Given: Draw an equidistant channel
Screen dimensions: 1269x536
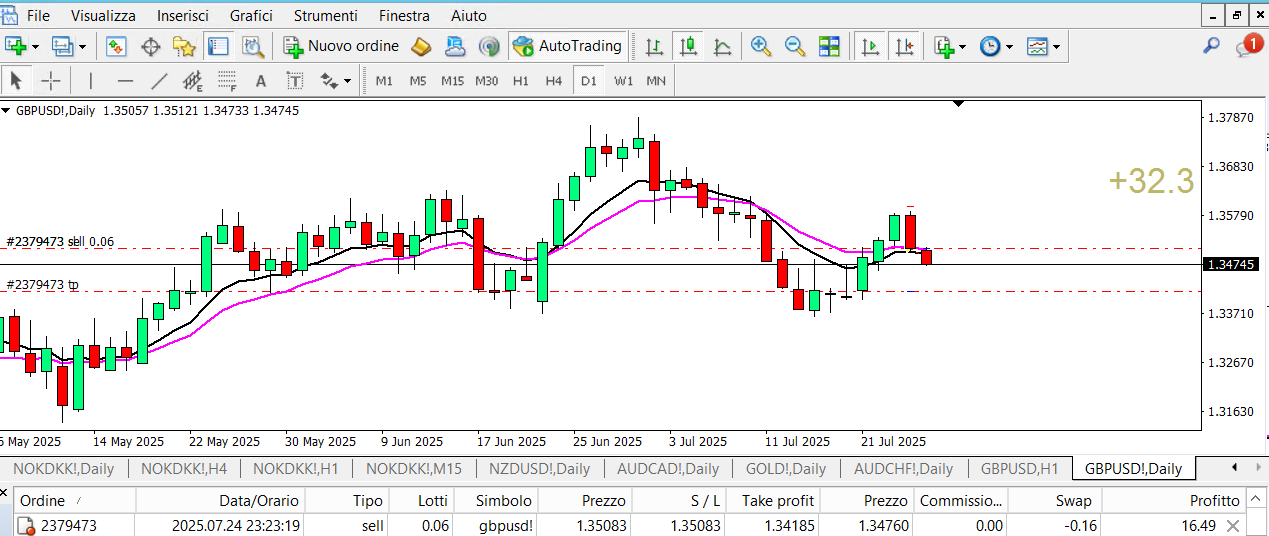Looking at the screenshot, I should [193, 81].
